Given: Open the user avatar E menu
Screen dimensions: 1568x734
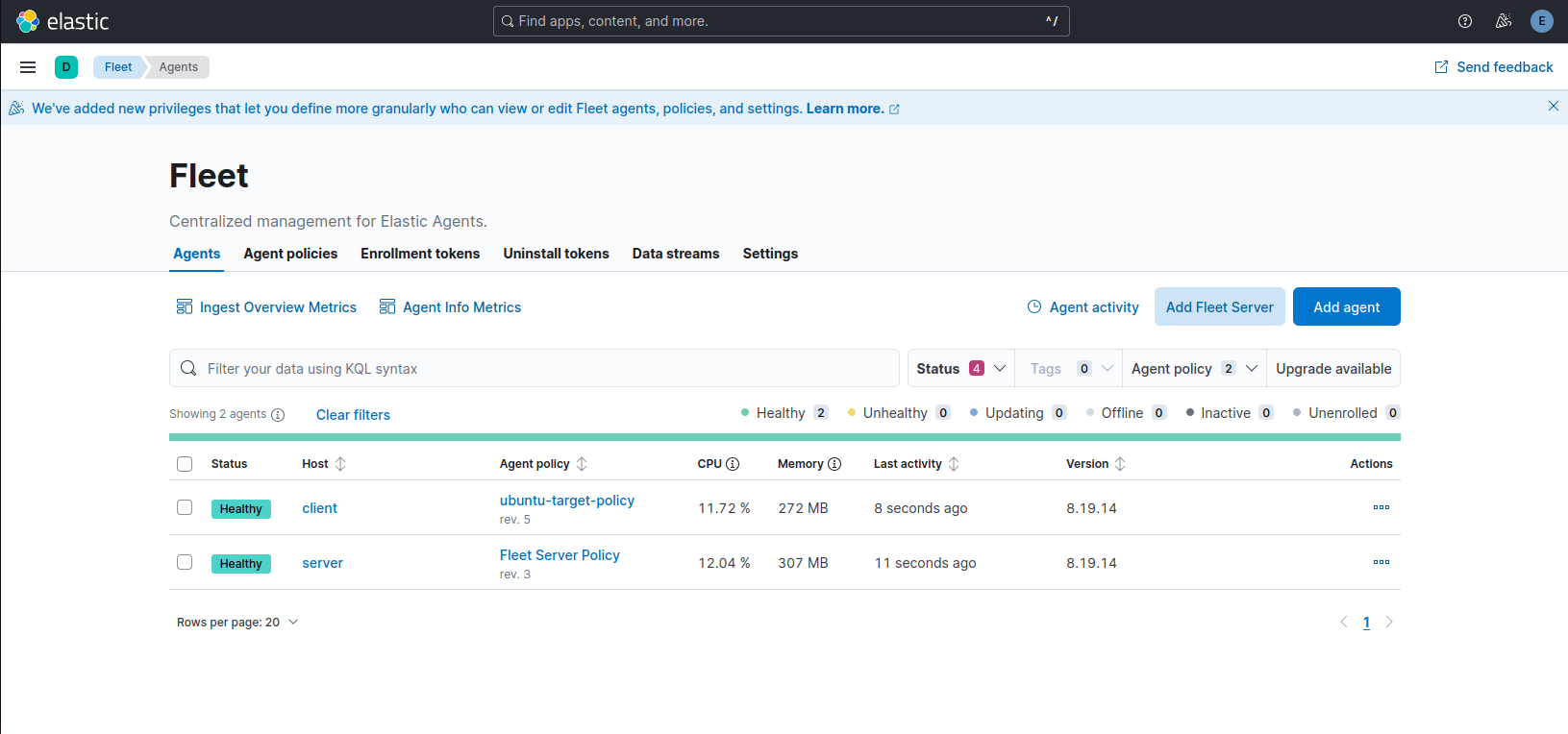Looking at the screenshot, I should pyautogui.click(x=1542, y=21).
